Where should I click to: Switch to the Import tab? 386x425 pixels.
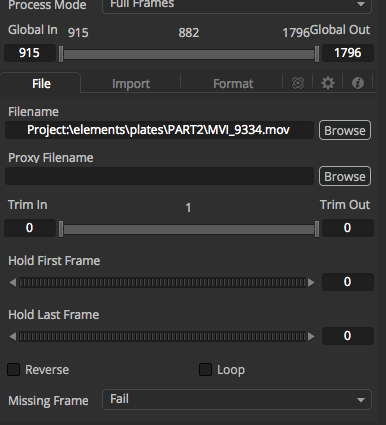click(x=131, y=83)
